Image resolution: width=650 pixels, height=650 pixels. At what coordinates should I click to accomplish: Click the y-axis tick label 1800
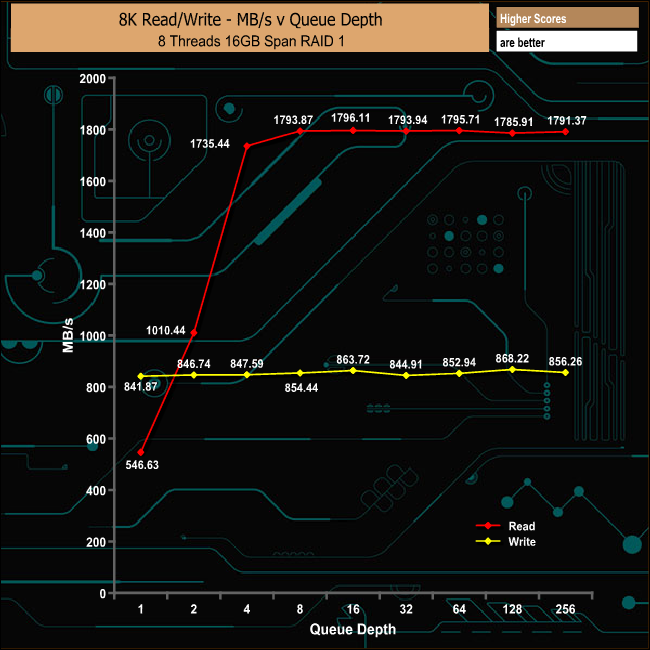click(93, 130)
